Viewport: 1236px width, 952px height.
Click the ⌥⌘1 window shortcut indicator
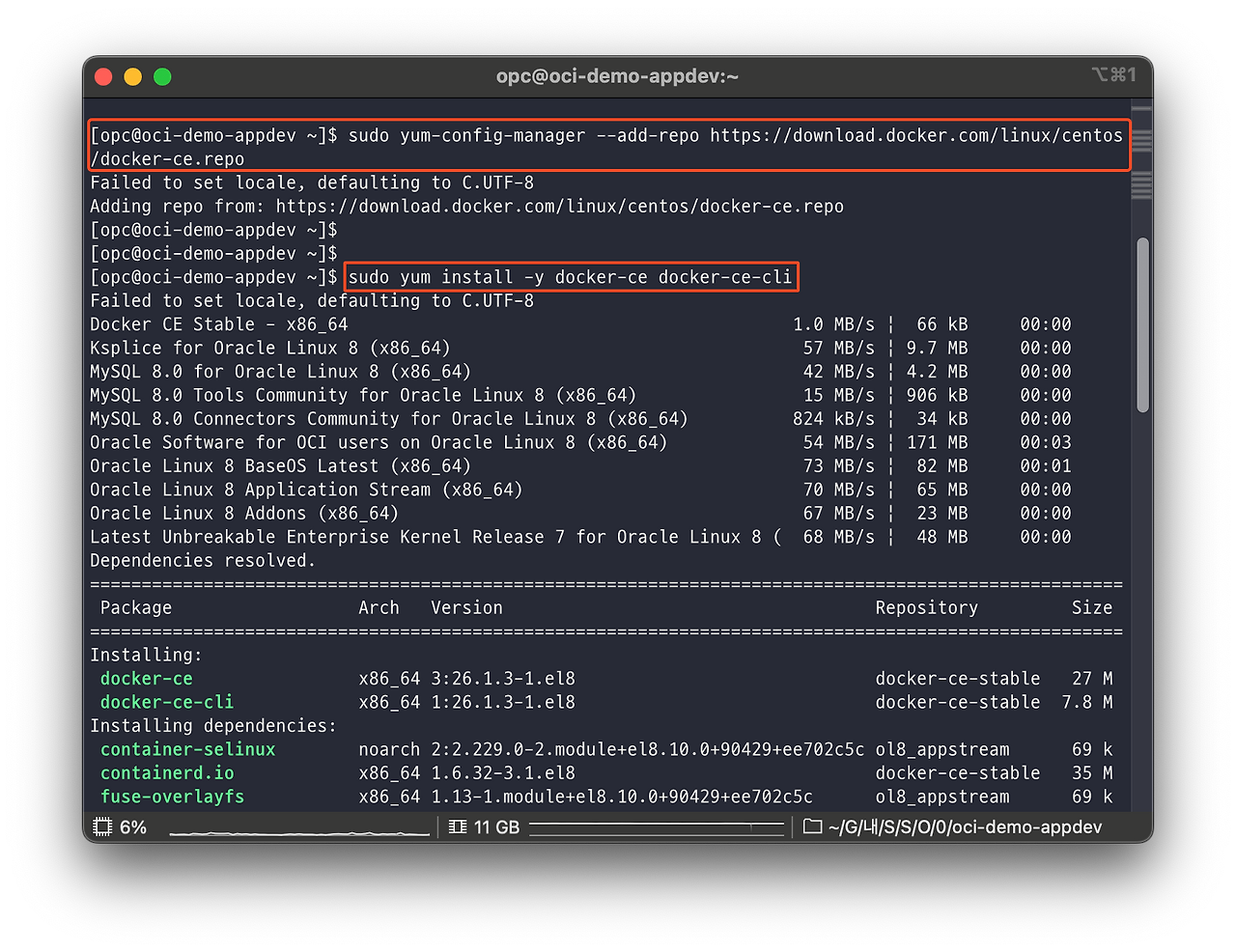1113,75
